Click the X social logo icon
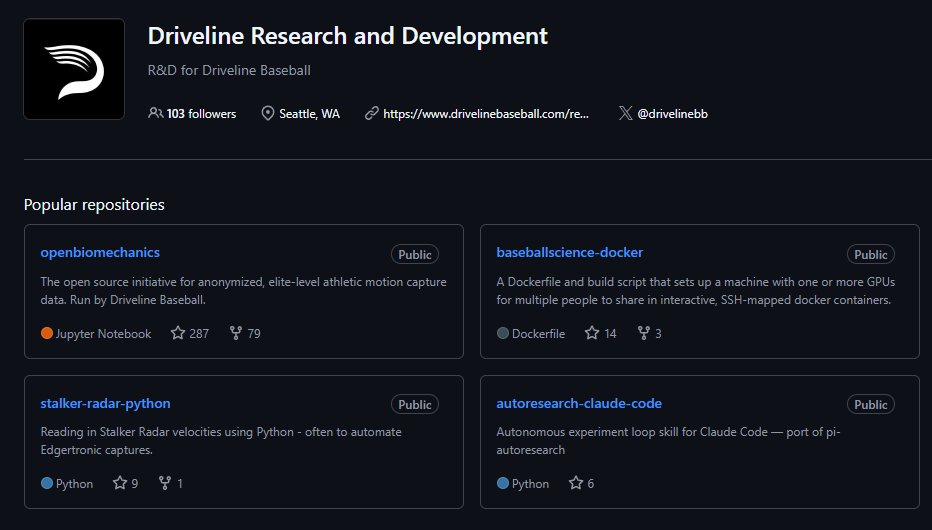Screen dimensions: 932x530 pos(625,113)
